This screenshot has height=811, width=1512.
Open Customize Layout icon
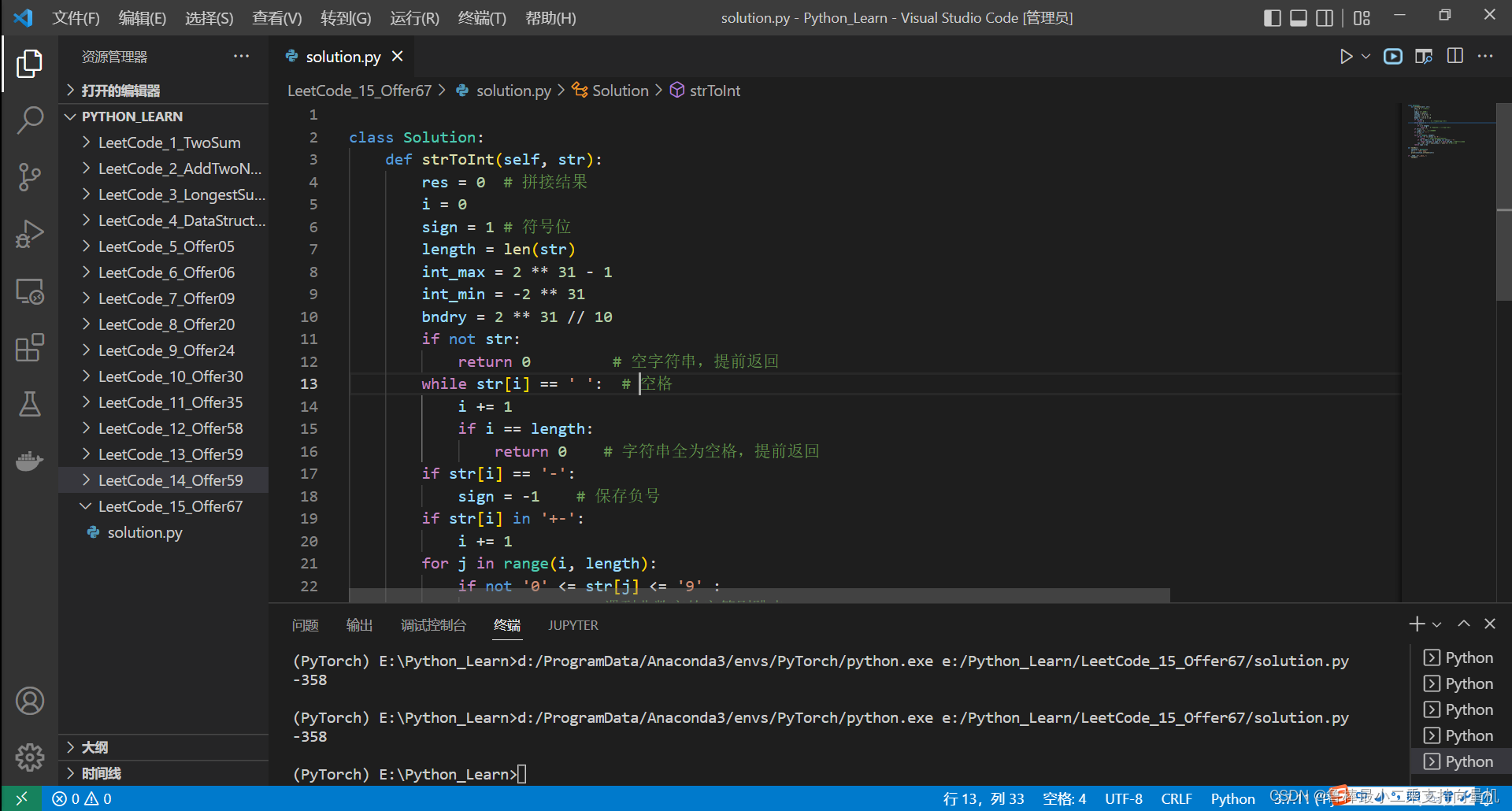[1362, 18]
